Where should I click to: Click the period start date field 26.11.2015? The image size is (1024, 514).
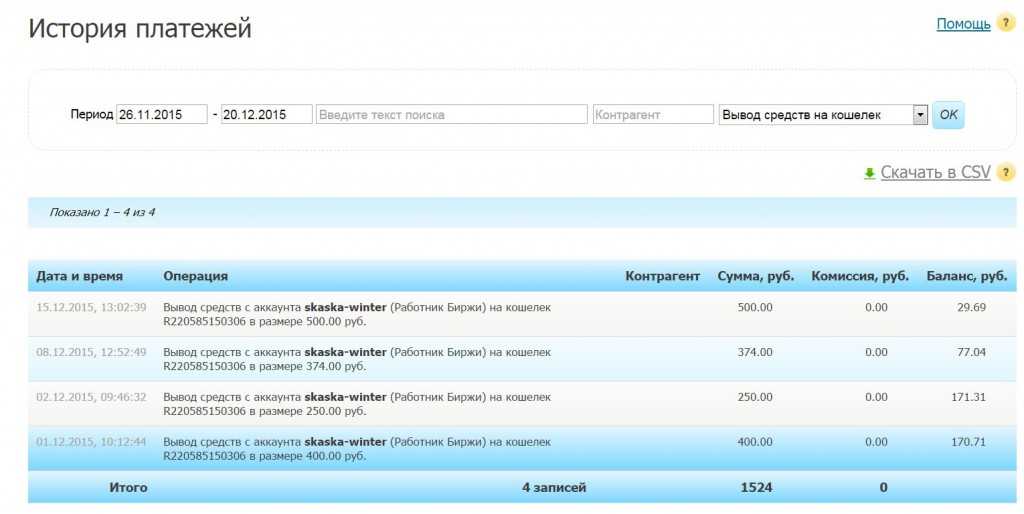[x=162, y=115]
